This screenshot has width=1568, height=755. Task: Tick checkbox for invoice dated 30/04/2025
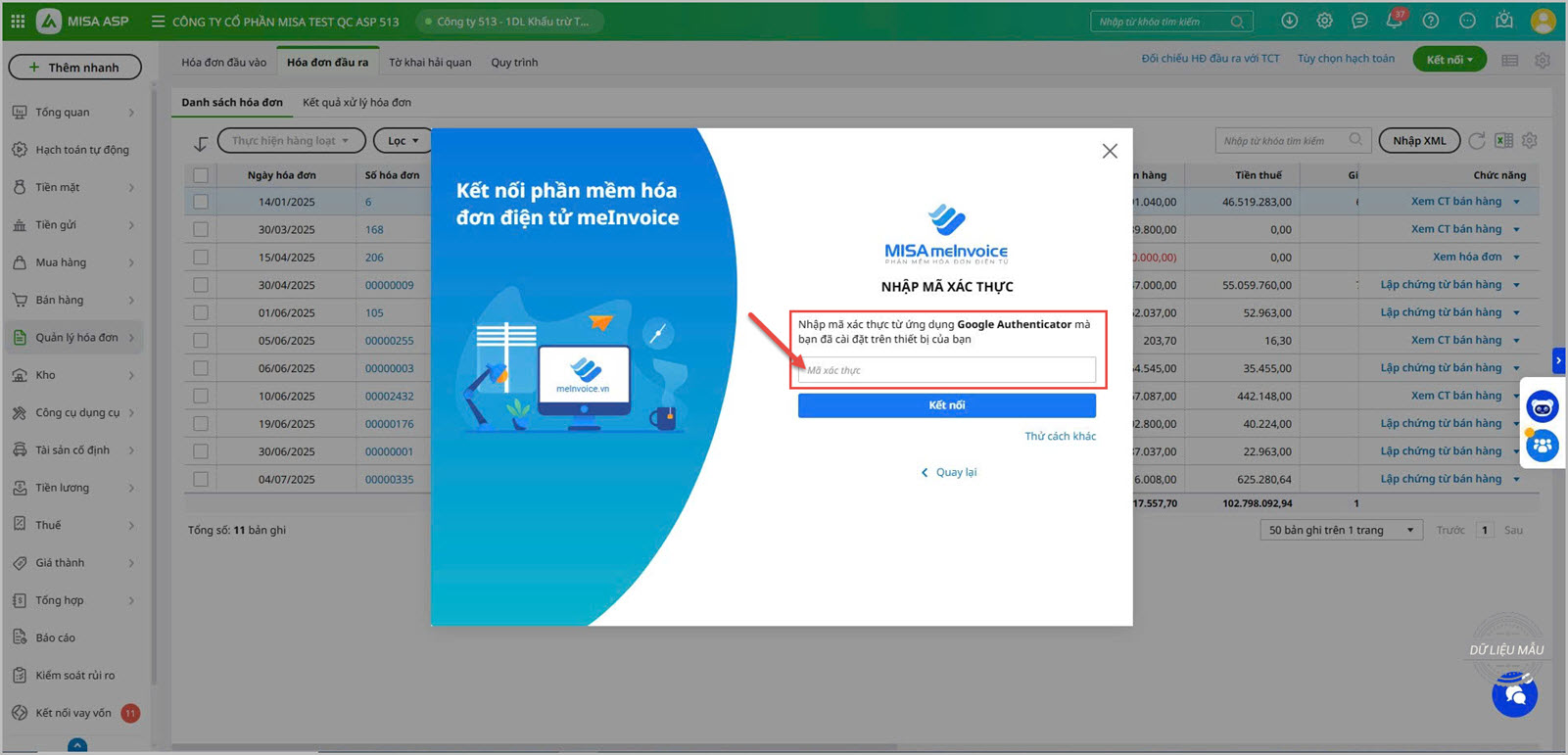(201, 285)
